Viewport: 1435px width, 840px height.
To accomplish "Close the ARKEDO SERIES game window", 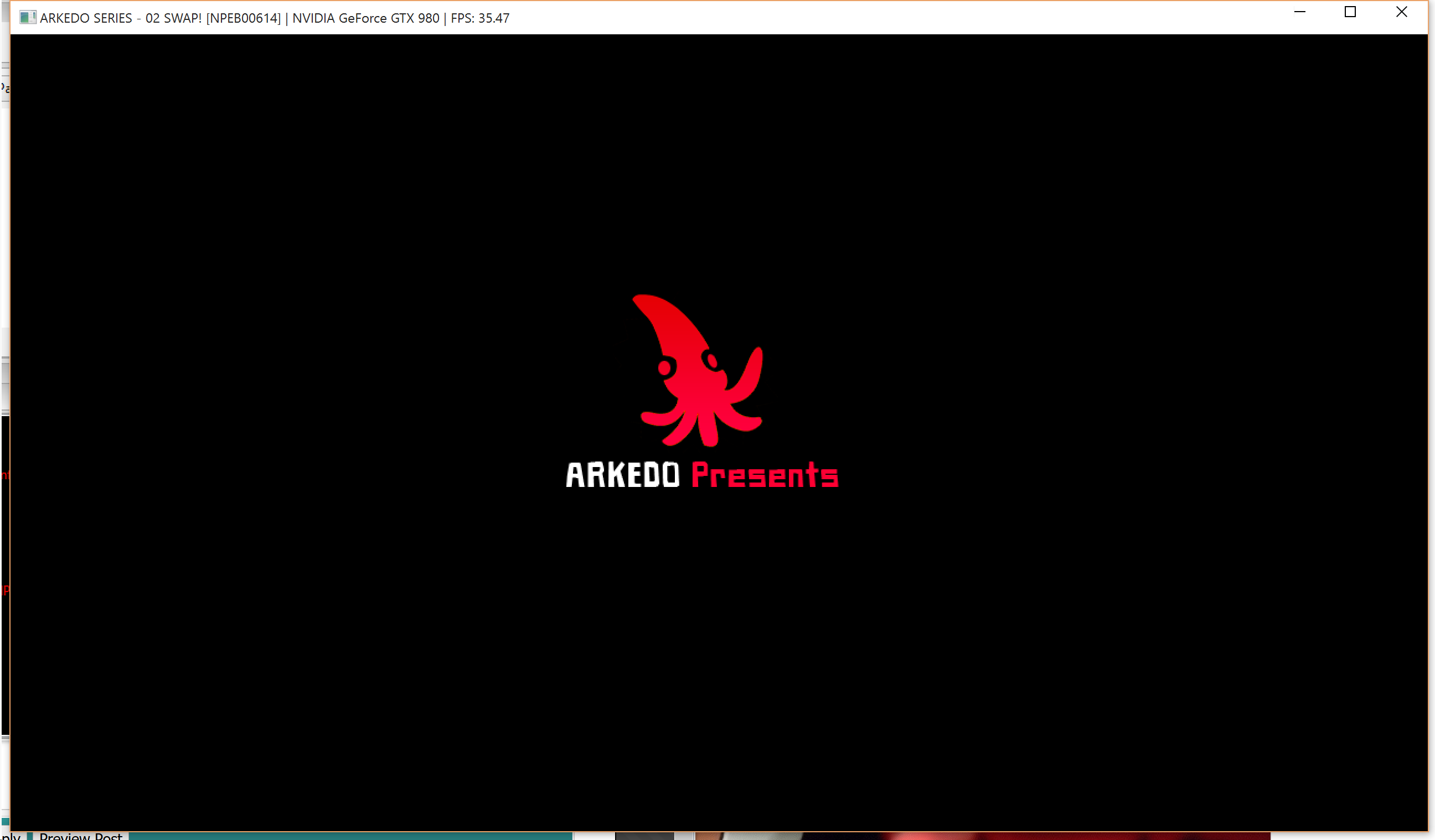I will click(1401, 12).
